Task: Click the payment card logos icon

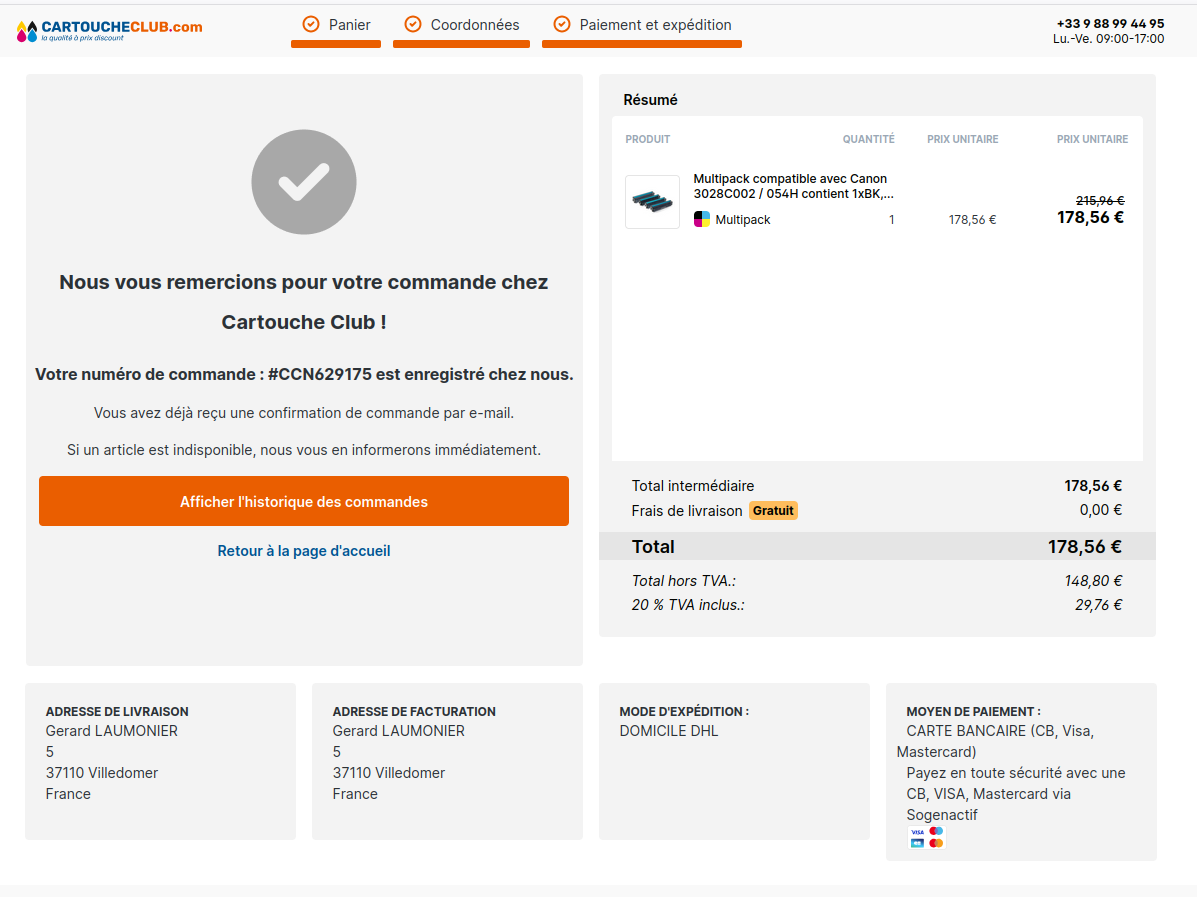Action: click(926, 837)
